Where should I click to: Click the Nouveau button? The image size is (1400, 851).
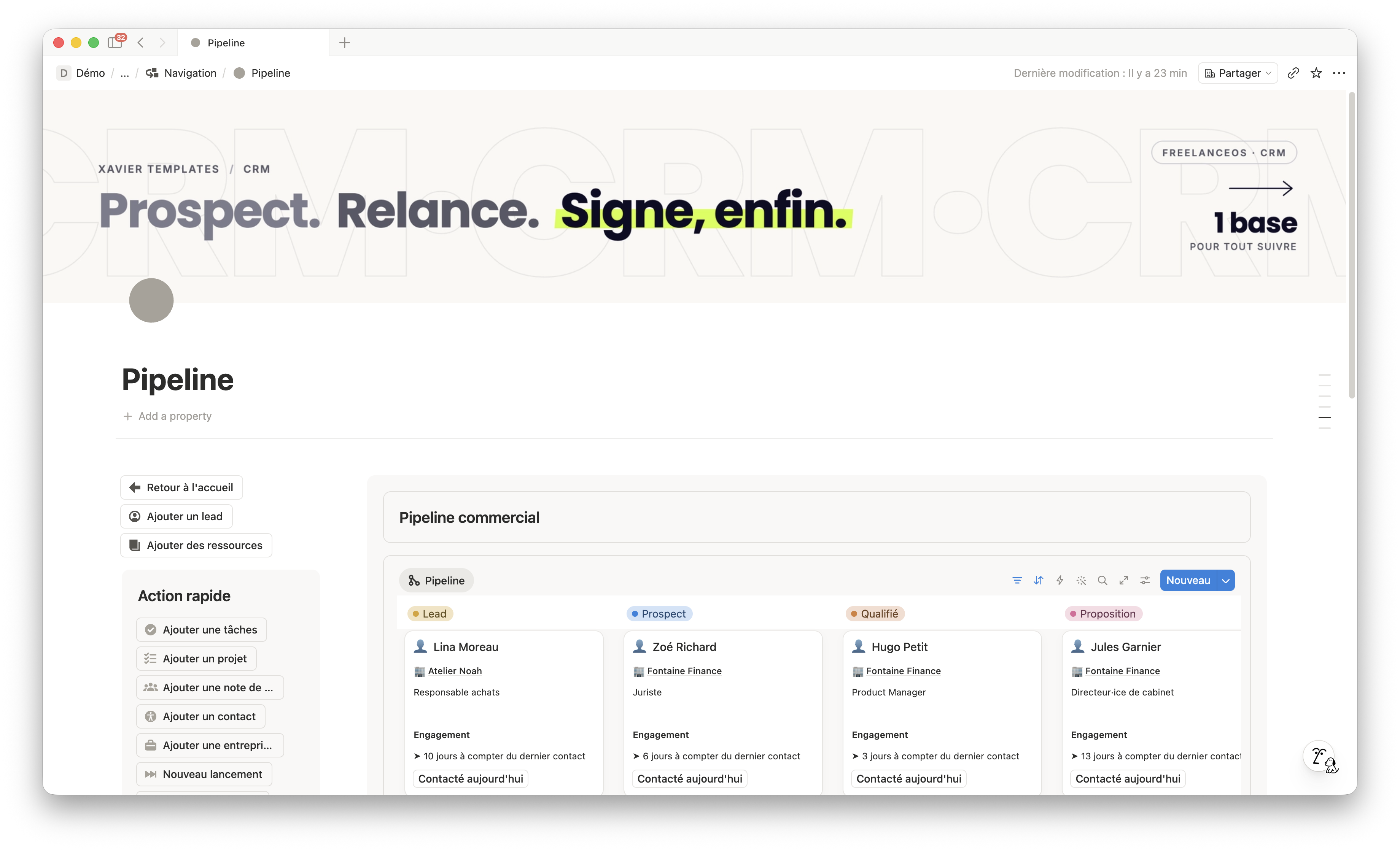coord(1188,580)
